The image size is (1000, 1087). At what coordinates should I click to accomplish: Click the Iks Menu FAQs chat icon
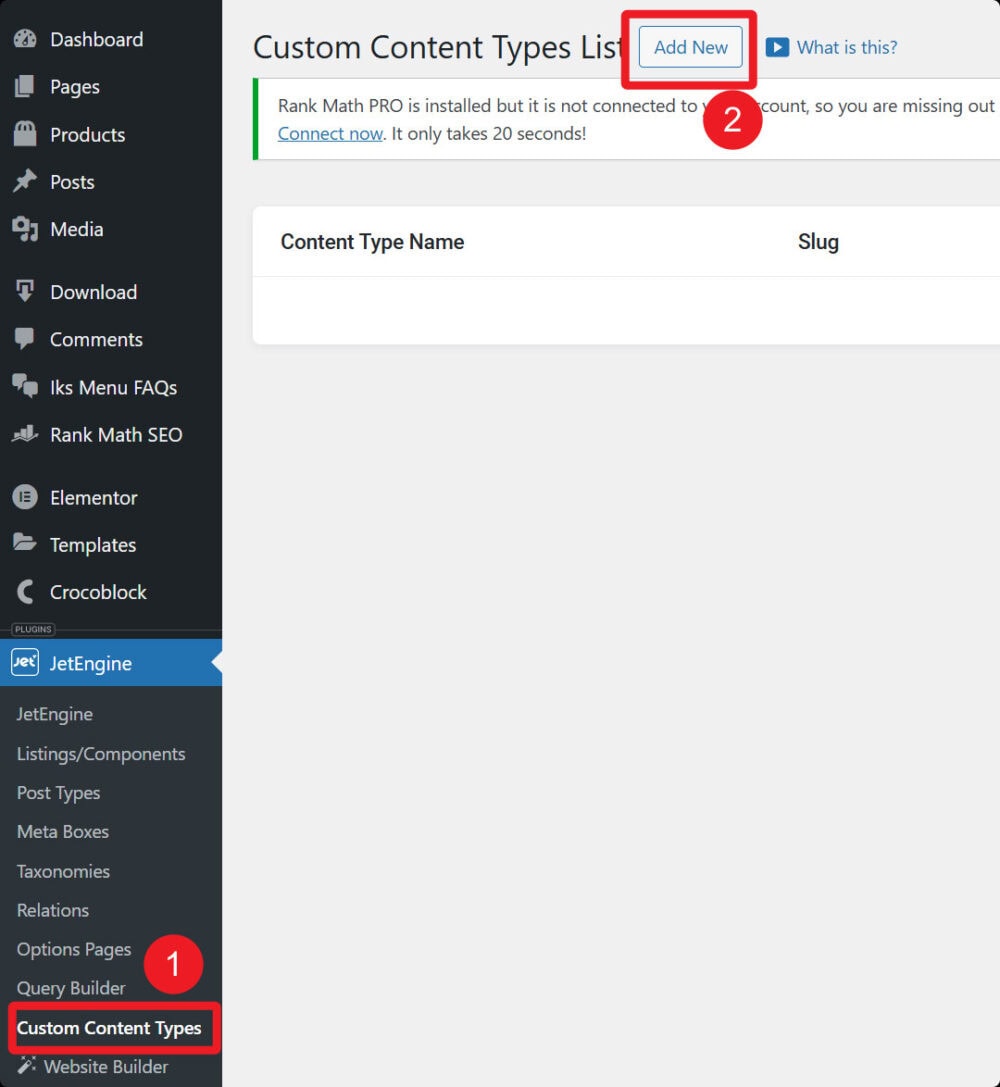pyautogui.click(x=25, y=386)
